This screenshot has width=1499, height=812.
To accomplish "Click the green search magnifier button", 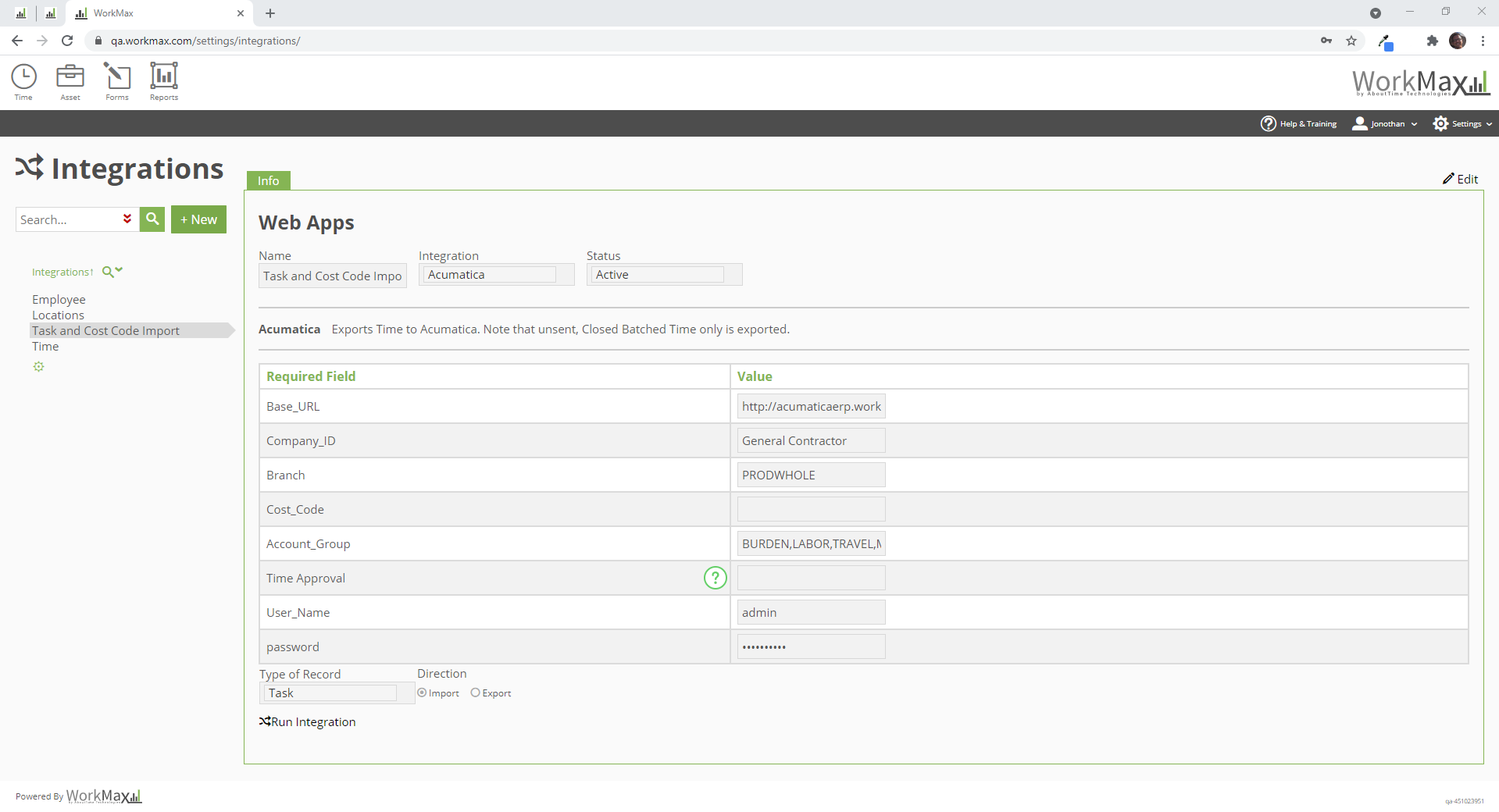I will coord(152,219).
